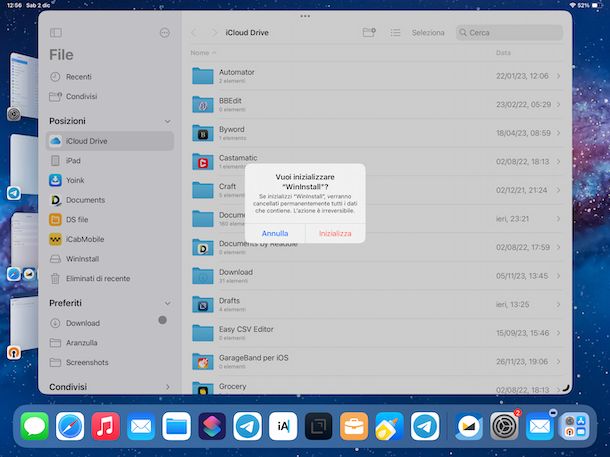
Task: Open Settings app in the dock
Action: pos(503,428)
